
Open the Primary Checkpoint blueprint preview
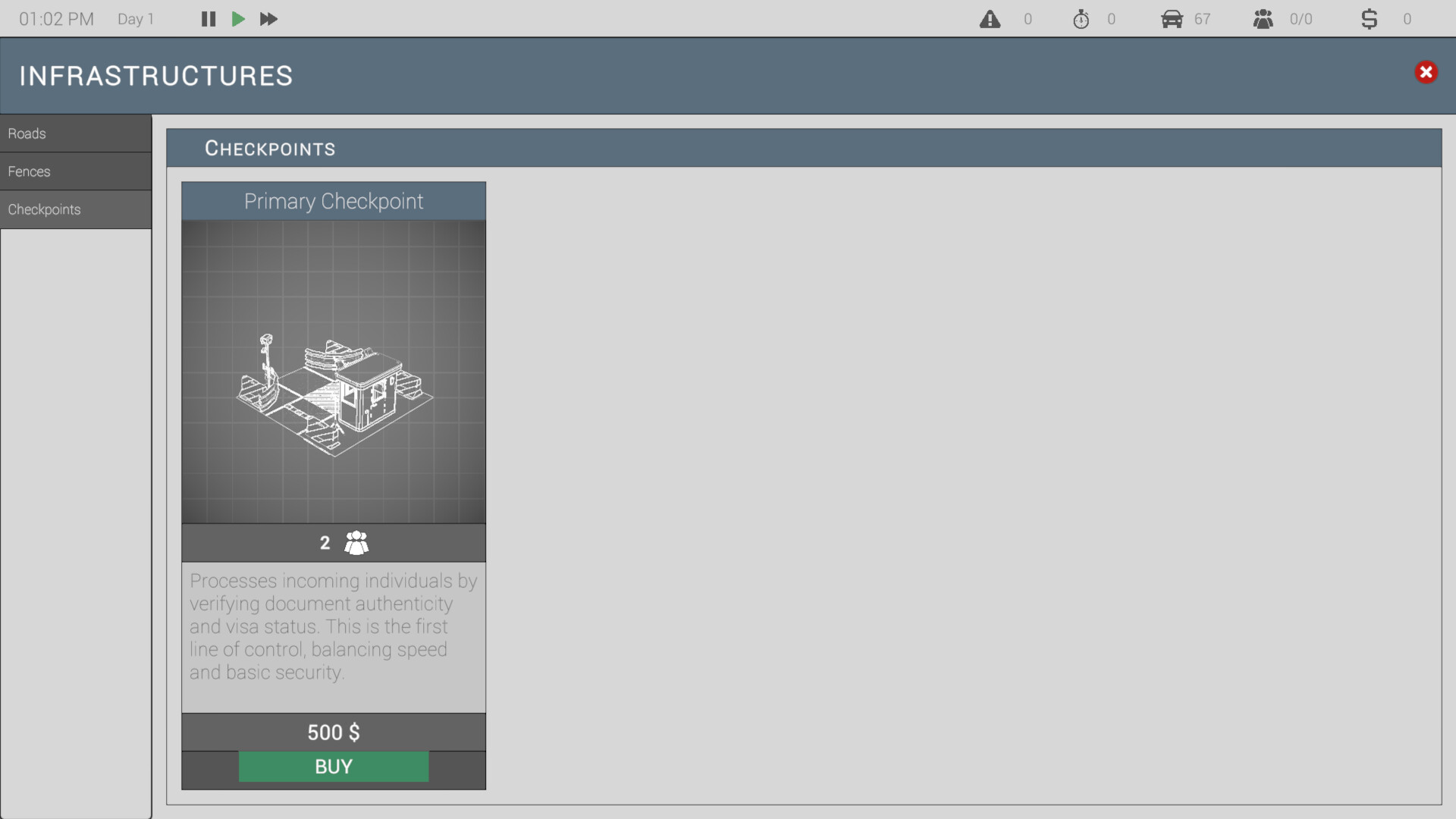[333, 370]
